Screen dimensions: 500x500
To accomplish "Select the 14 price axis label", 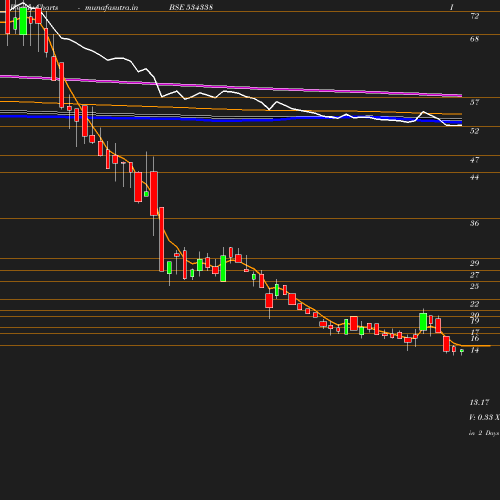I will (474, 350).
